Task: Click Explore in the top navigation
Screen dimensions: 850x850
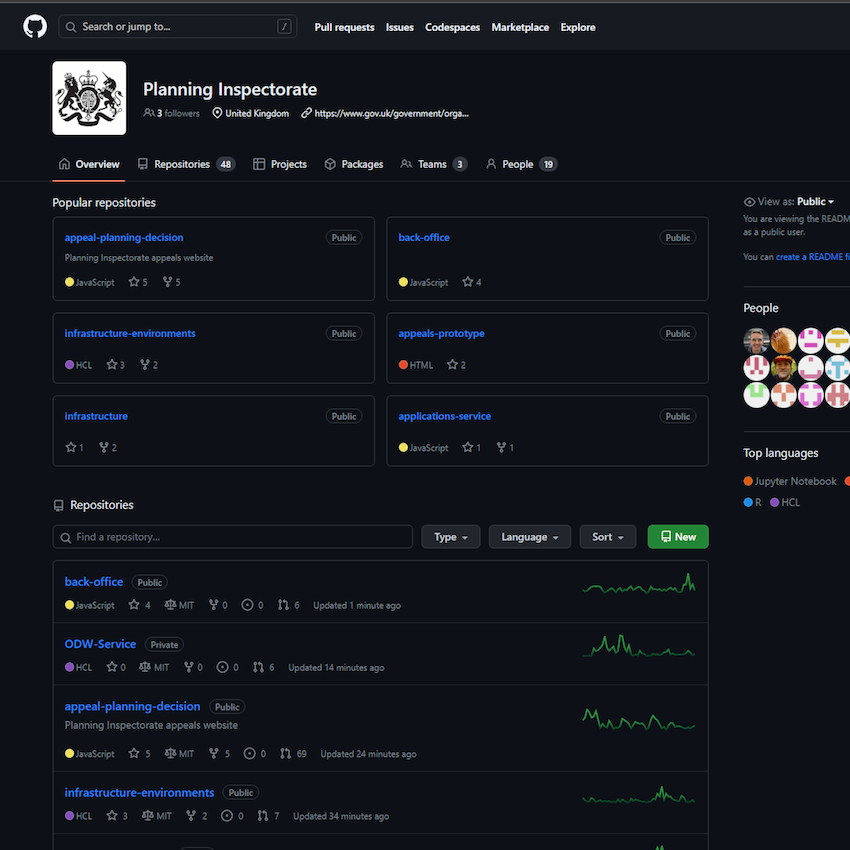Action: point(578,27)
